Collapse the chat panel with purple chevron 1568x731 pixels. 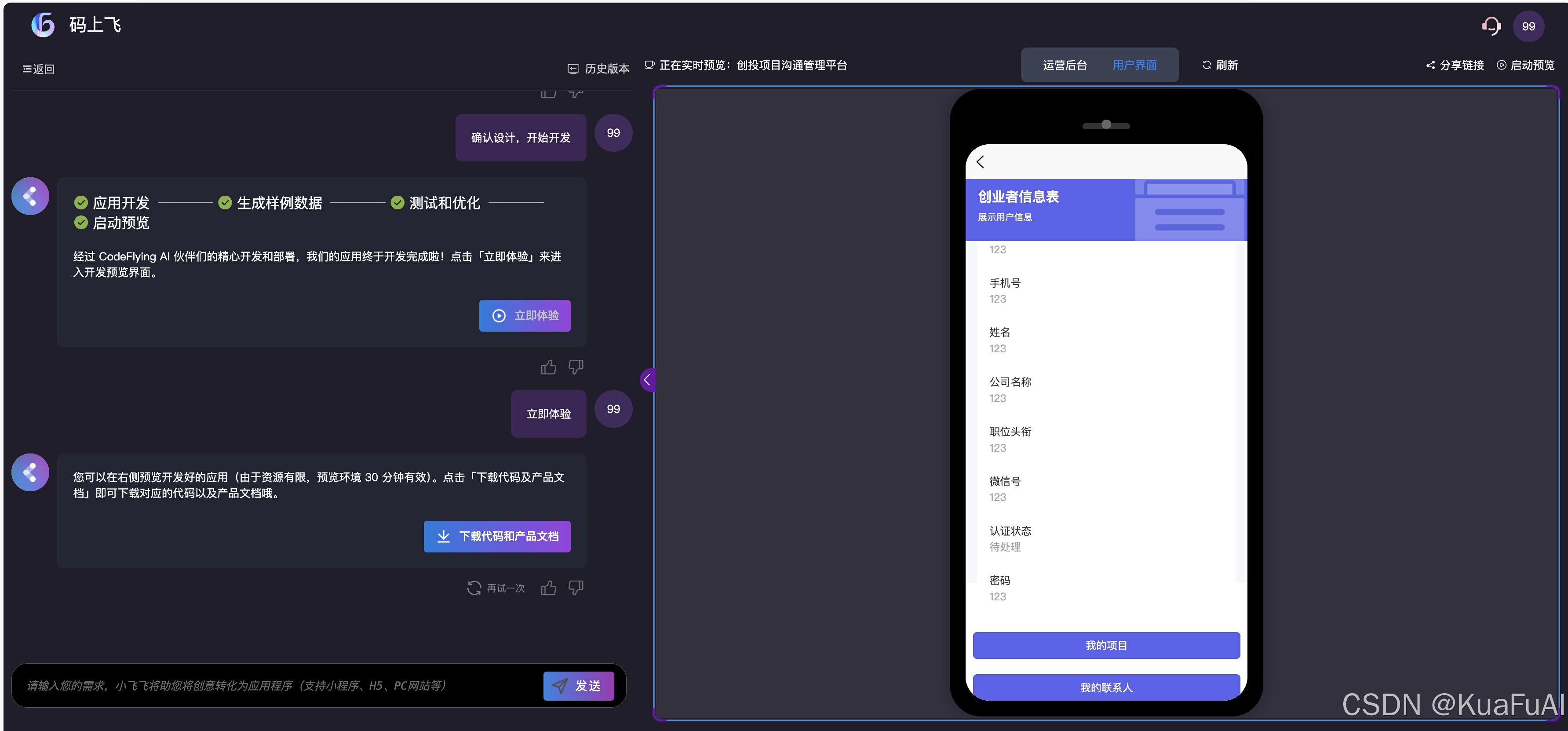647,380
